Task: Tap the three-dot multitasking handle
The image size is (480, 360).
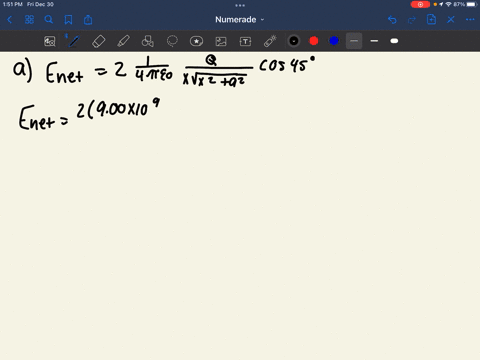Action: (240, 5)
